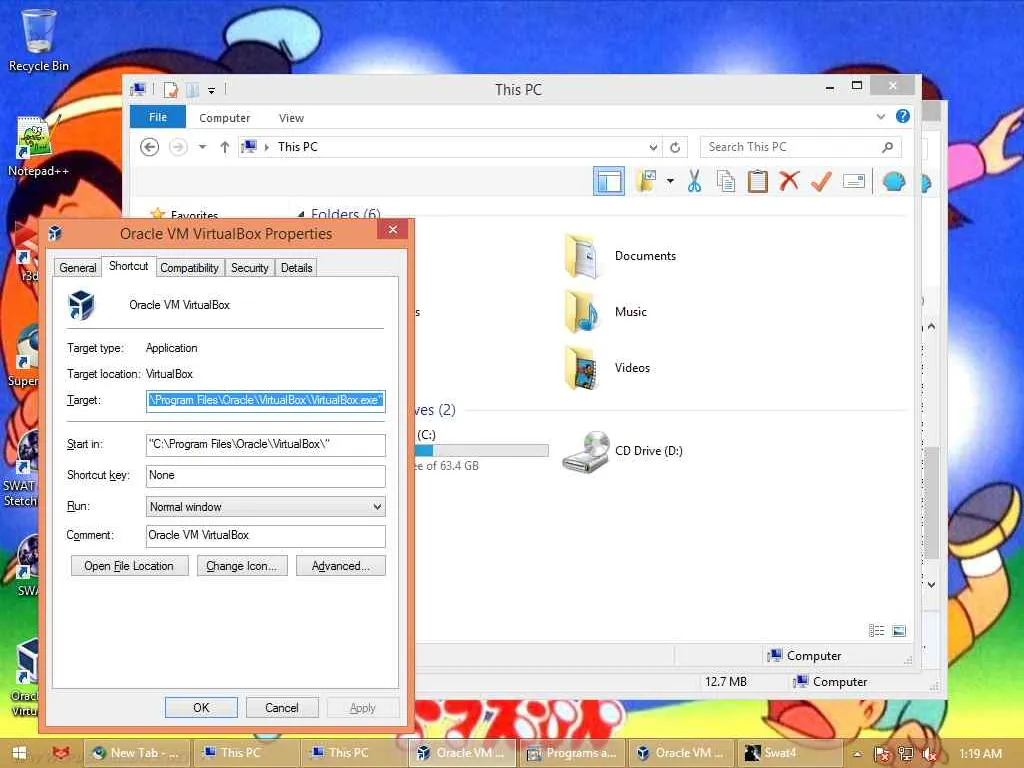Click the Advanced button
This screenshot has width=1024, height=768.
click(341, 566)
